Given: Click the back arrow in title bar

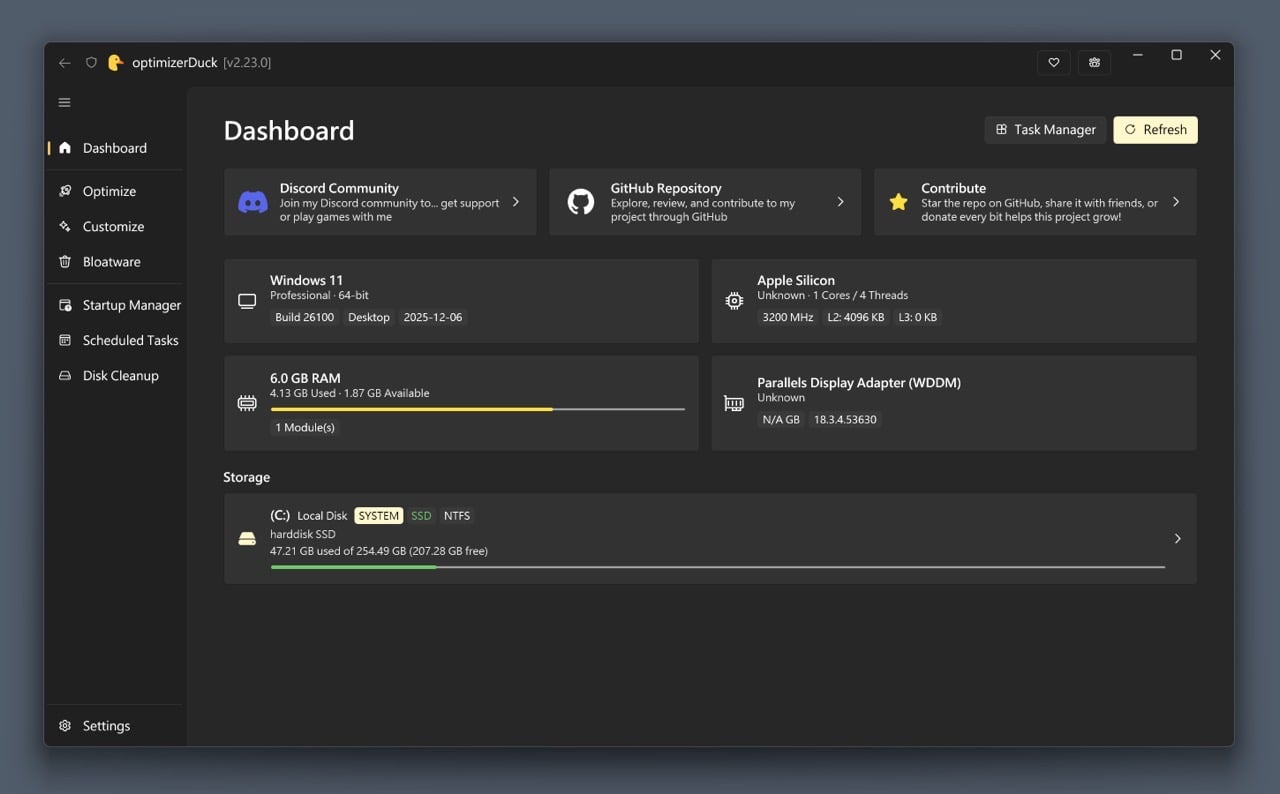Looking at the screenshot, I should tap(65, 63).
